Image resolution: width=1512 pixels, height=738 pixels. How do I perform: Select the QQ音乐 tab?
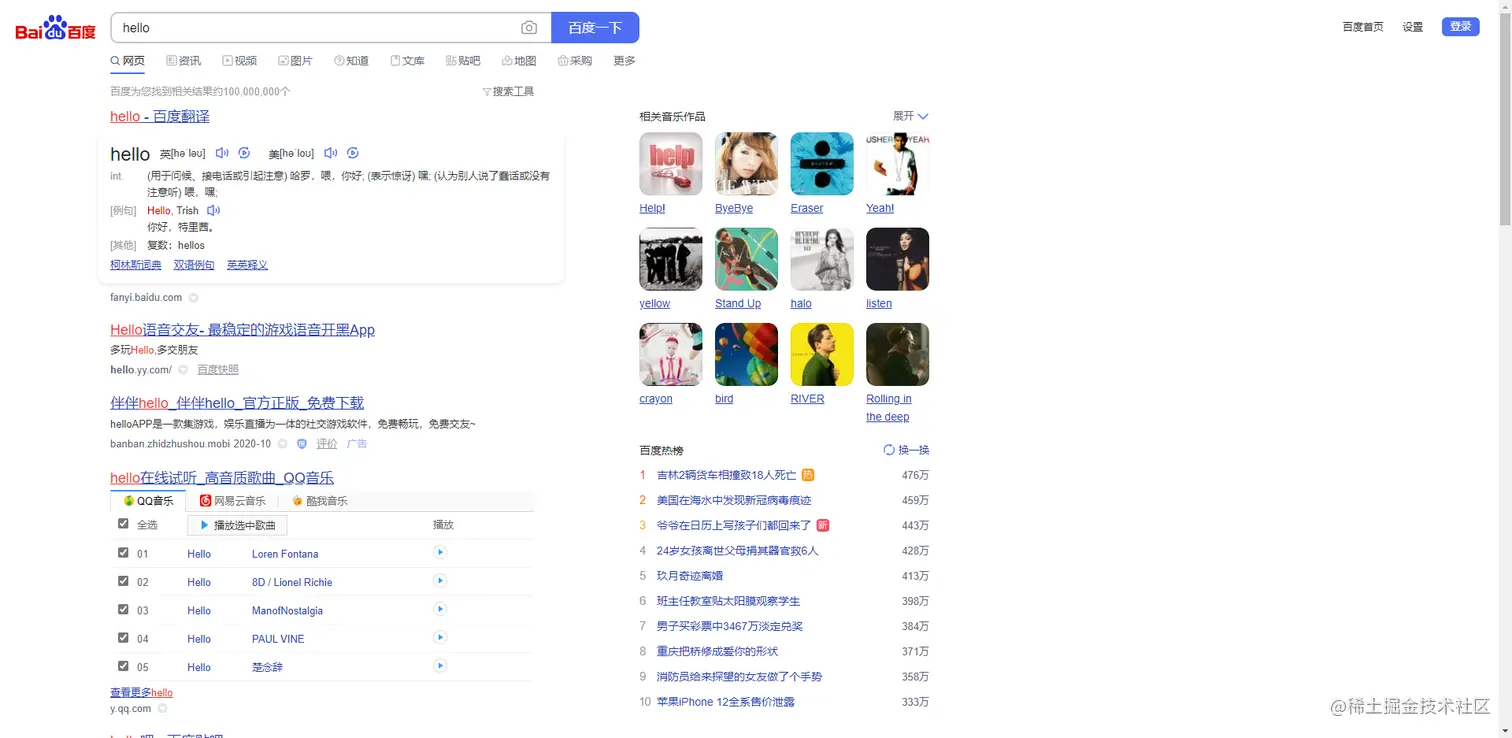pyautogui.click(x=148, y=501)
